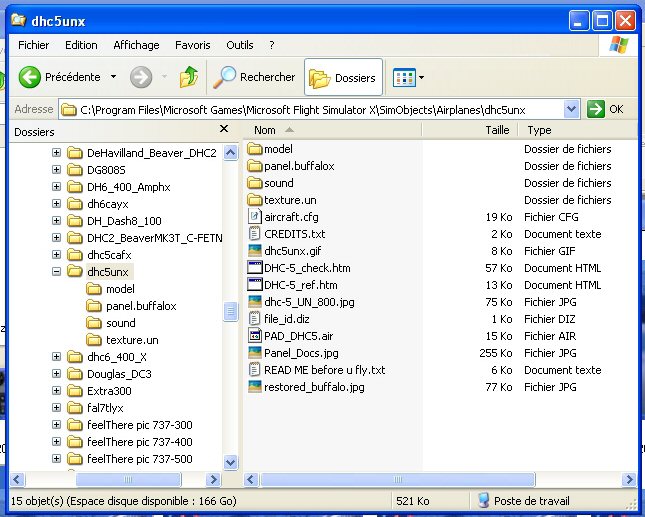645x517 pixels.
Task: Select the sound folder icon in file list
Action: [255, 183]
